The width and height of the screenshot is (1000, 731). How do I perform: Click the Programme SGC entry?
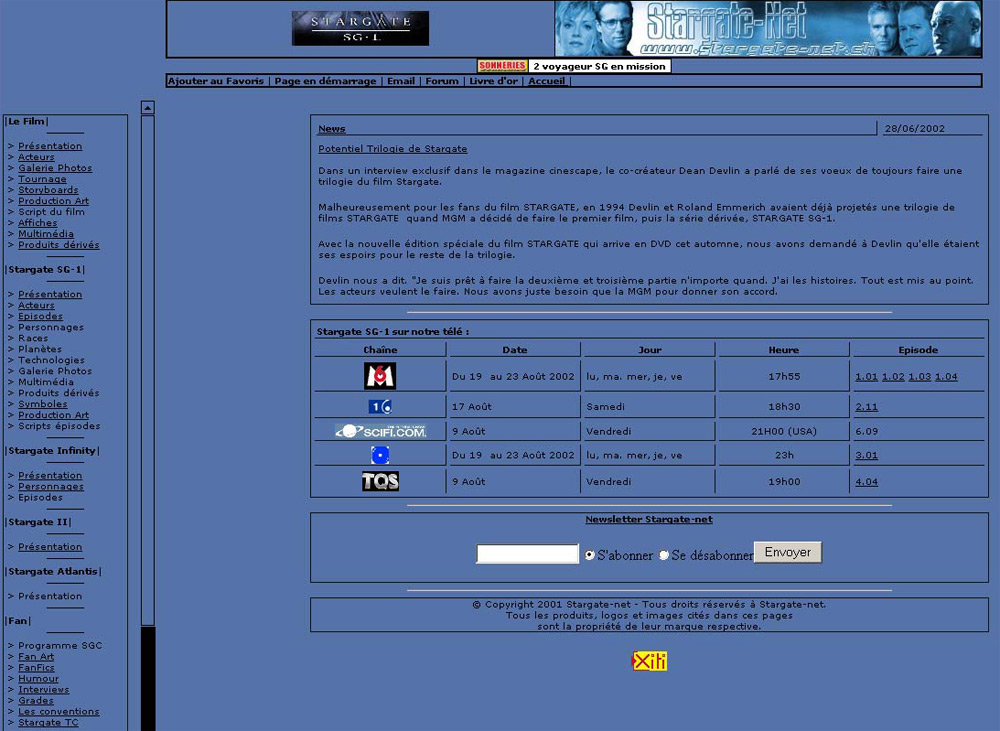point(60,646)
